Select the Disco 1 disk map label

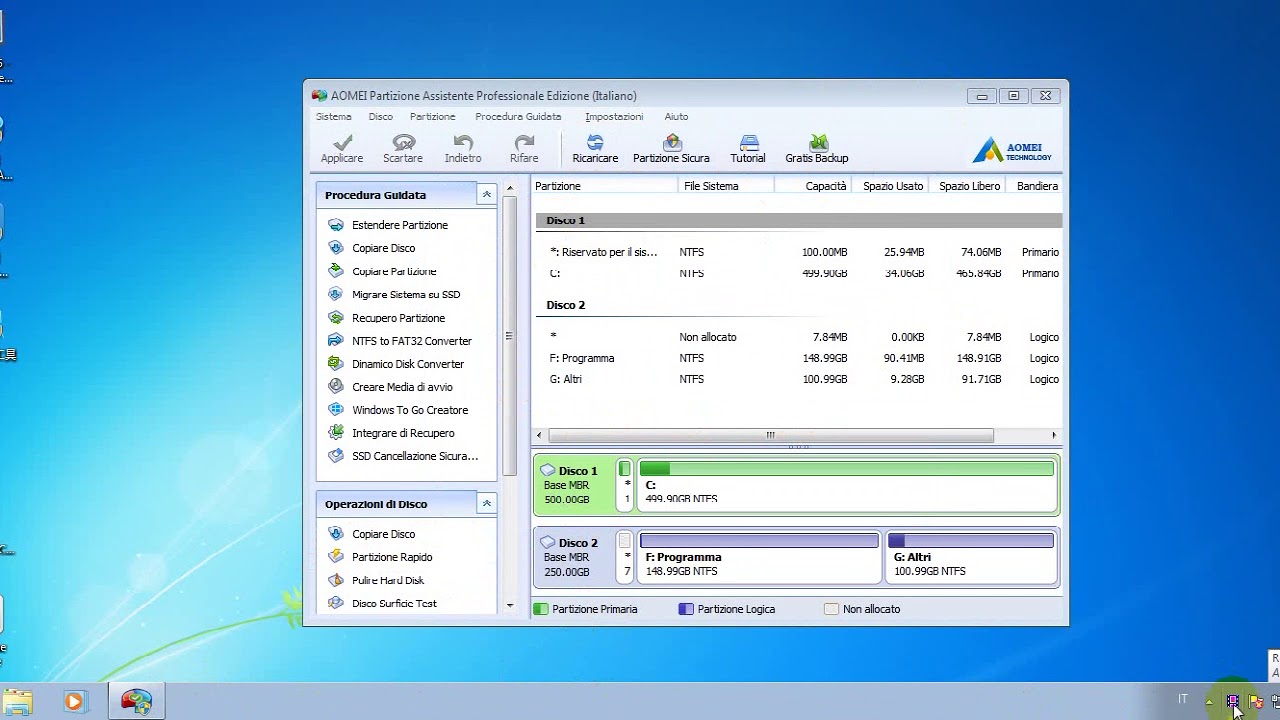(x=574, y=485)
